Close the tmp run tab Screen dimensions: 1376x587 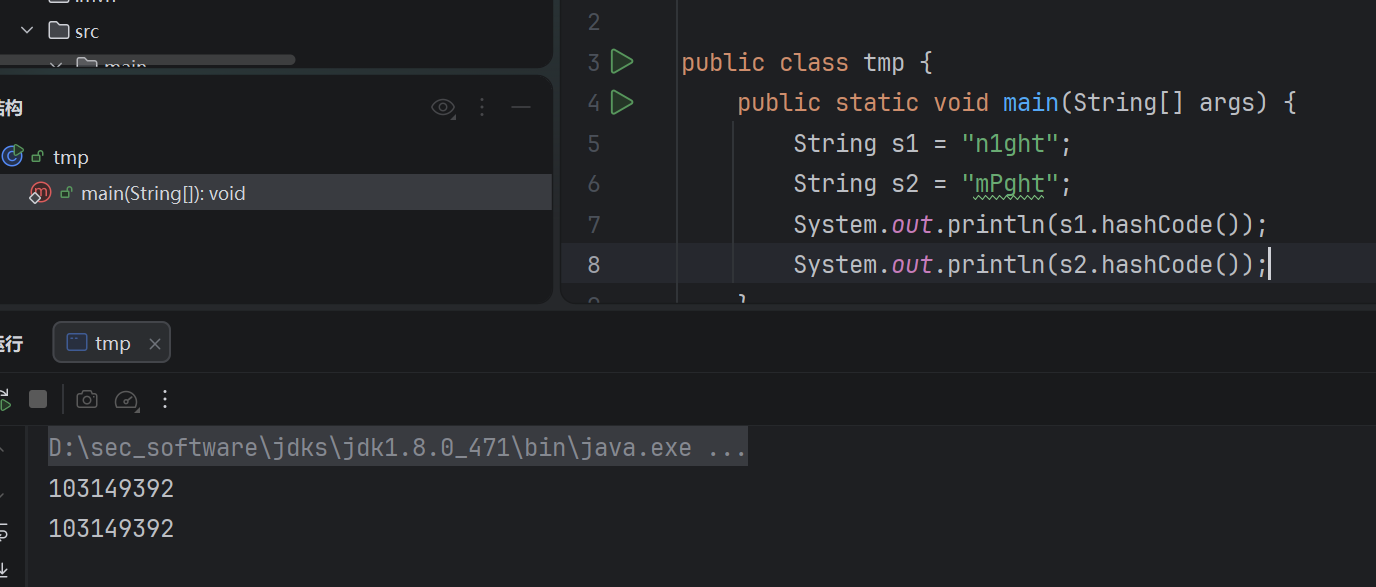(155, 344)
